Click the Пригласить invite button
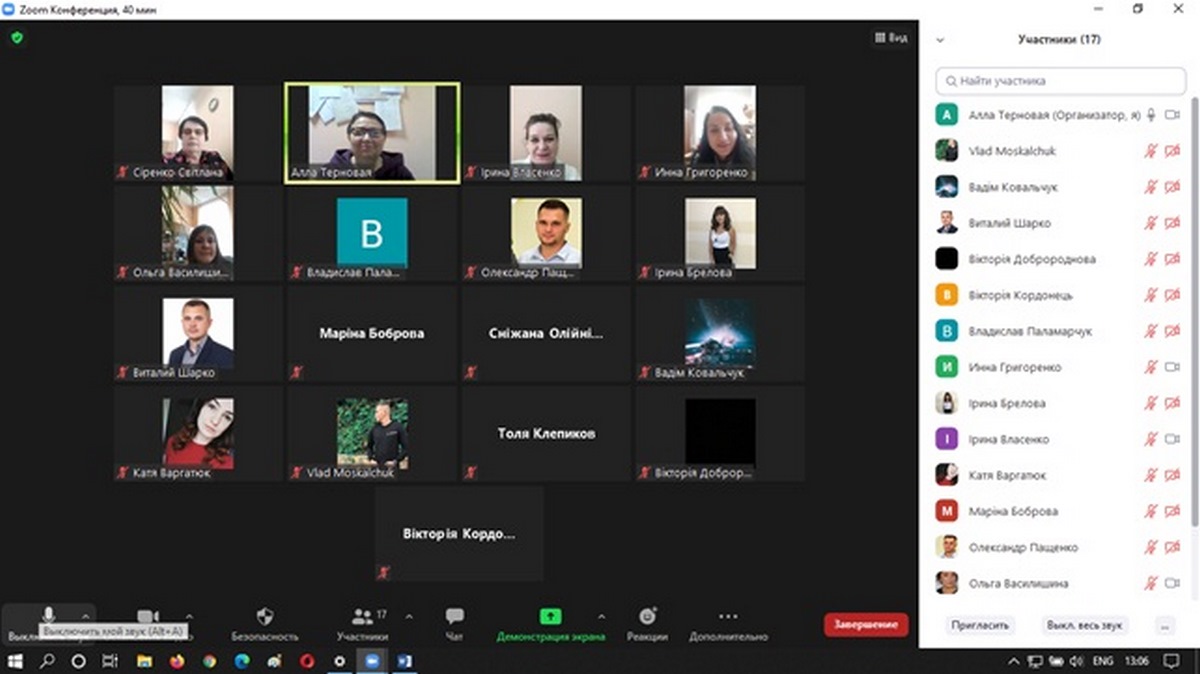Screen dimensions: 1200x674 pyautogui.click(x=980, y=625)
